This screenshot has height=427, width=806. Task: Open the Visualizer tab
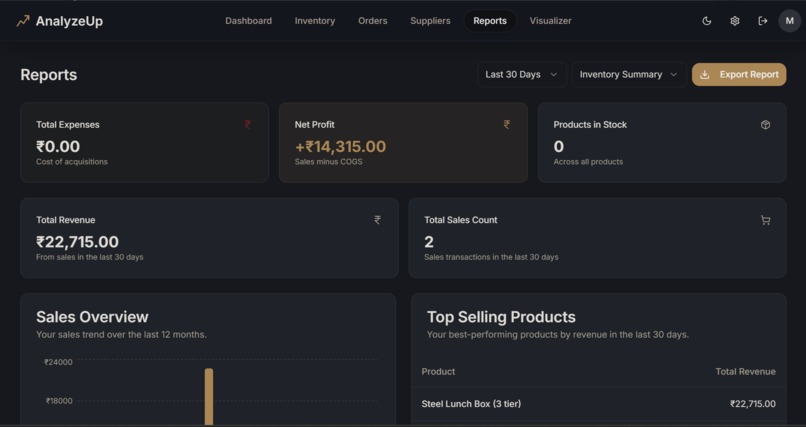coord(551,21)
